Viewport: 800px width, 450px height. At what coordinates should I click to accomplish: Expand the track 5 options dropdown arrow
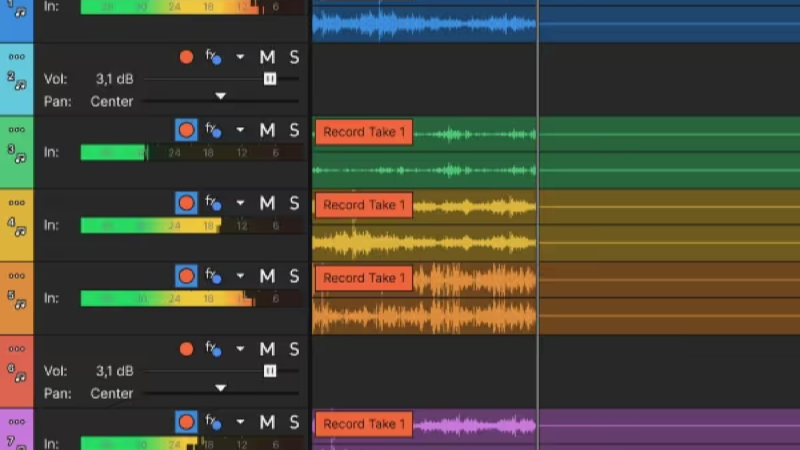(x=240, y=276)
